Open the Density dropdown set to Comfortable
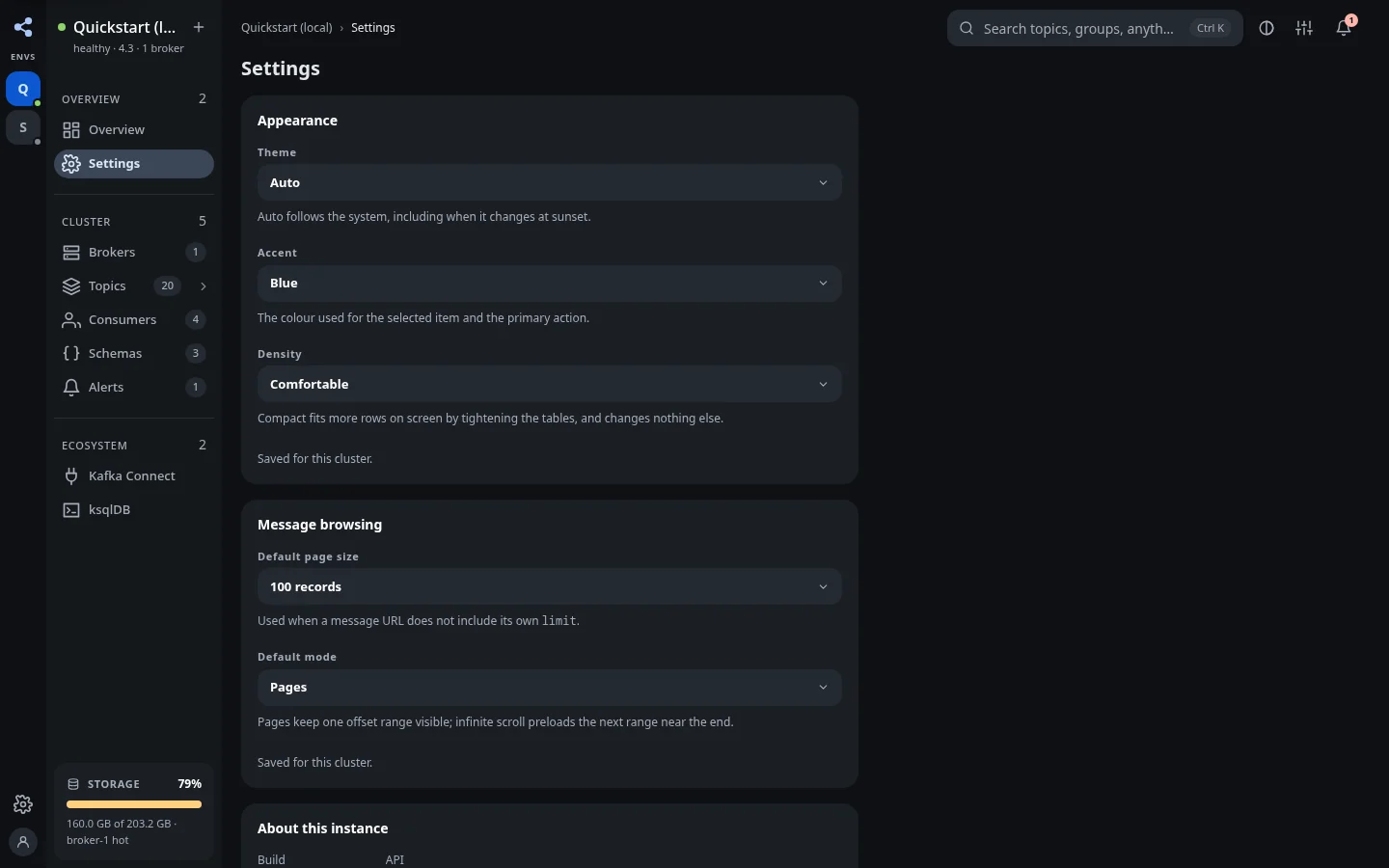This screenshot has height=868, width=1389. (550, 384)
